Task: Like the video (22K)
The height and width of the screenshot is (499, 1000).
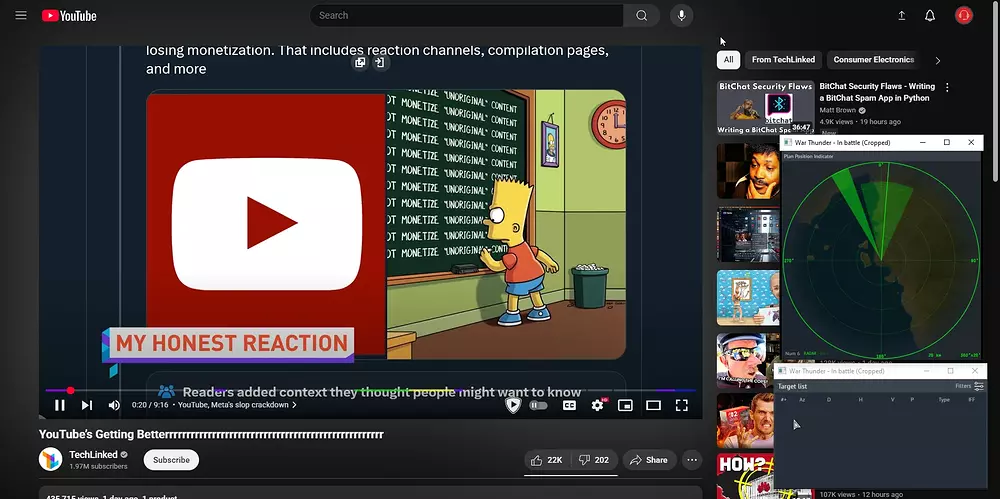Action: (547, 460)
